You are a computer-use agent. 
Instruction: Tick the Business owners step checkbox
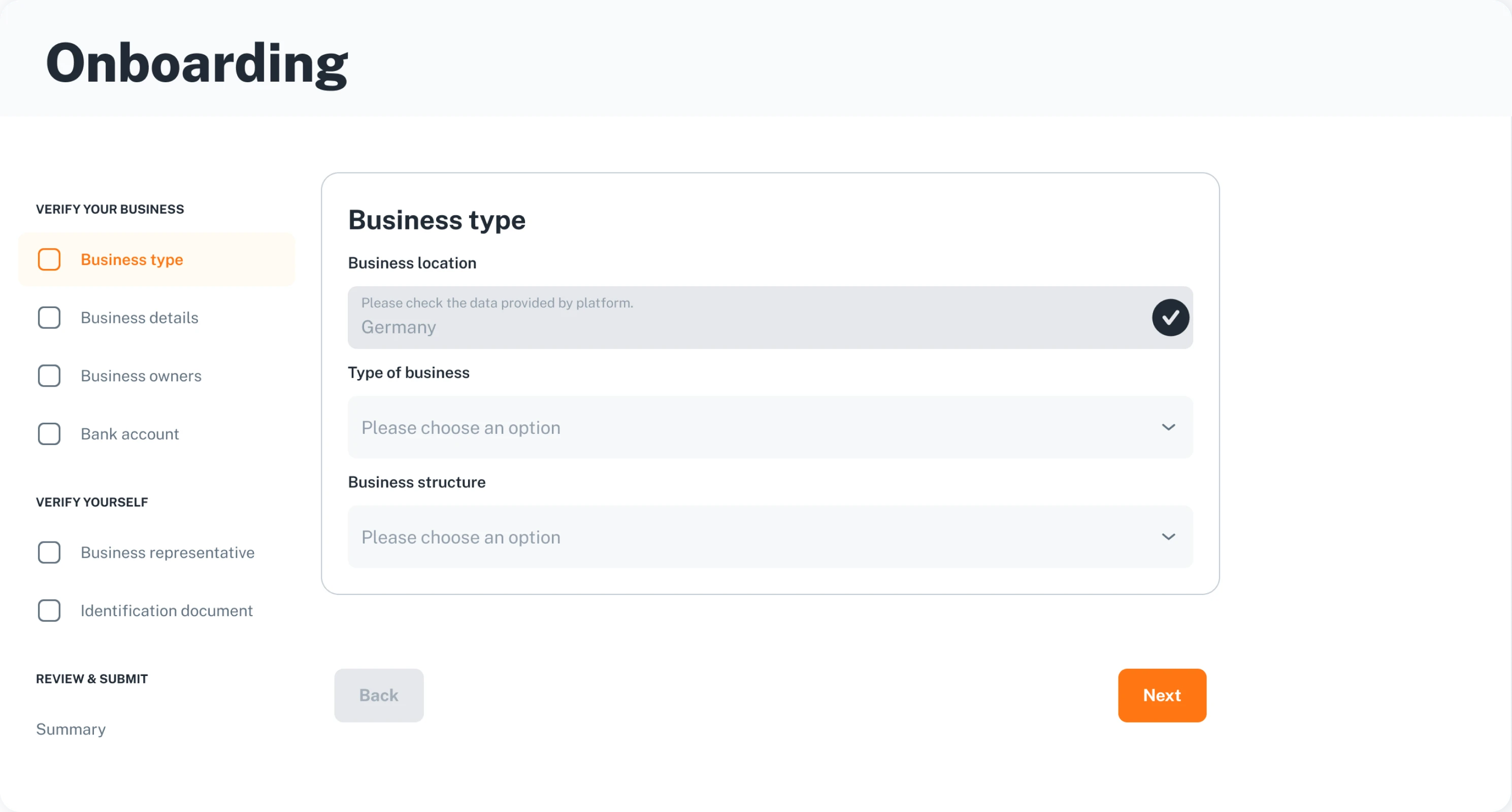[49, 376]
